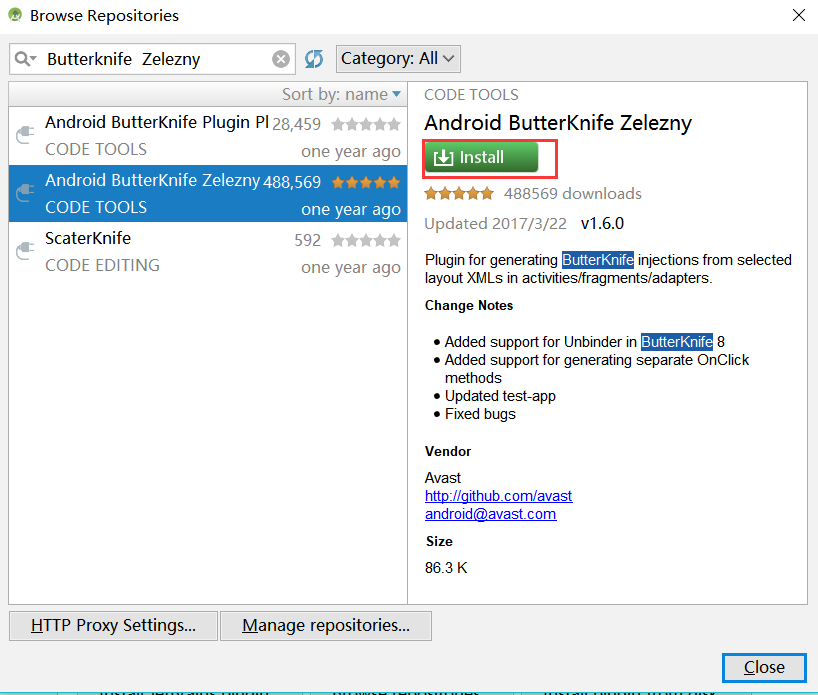The image size is (818, 695).
Task: Click the search magnifier history icon
Action: click(25, 59)
